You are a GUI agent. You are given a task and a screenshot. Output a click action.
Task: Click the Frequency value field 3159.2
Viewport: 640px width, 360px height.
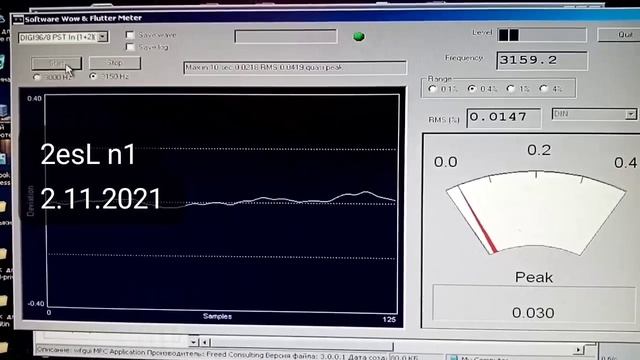[542, 60]
